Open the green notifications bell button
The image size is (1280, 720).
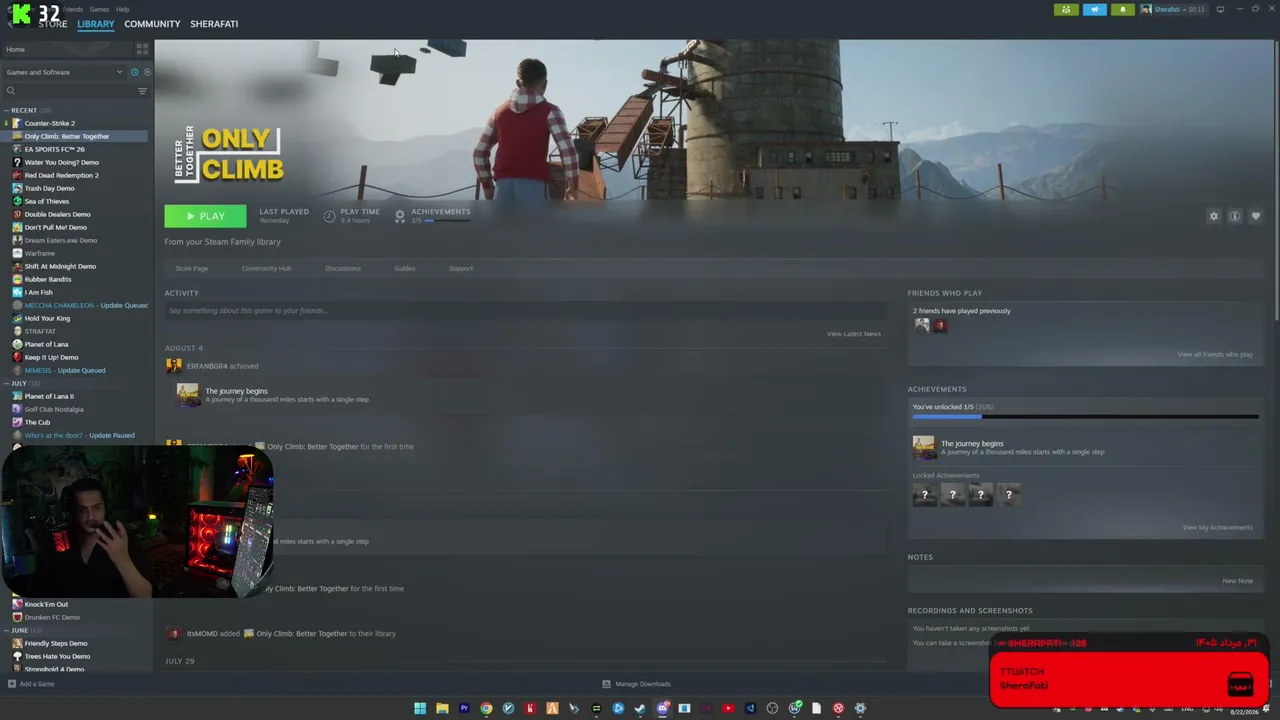tap(1122, 10)
